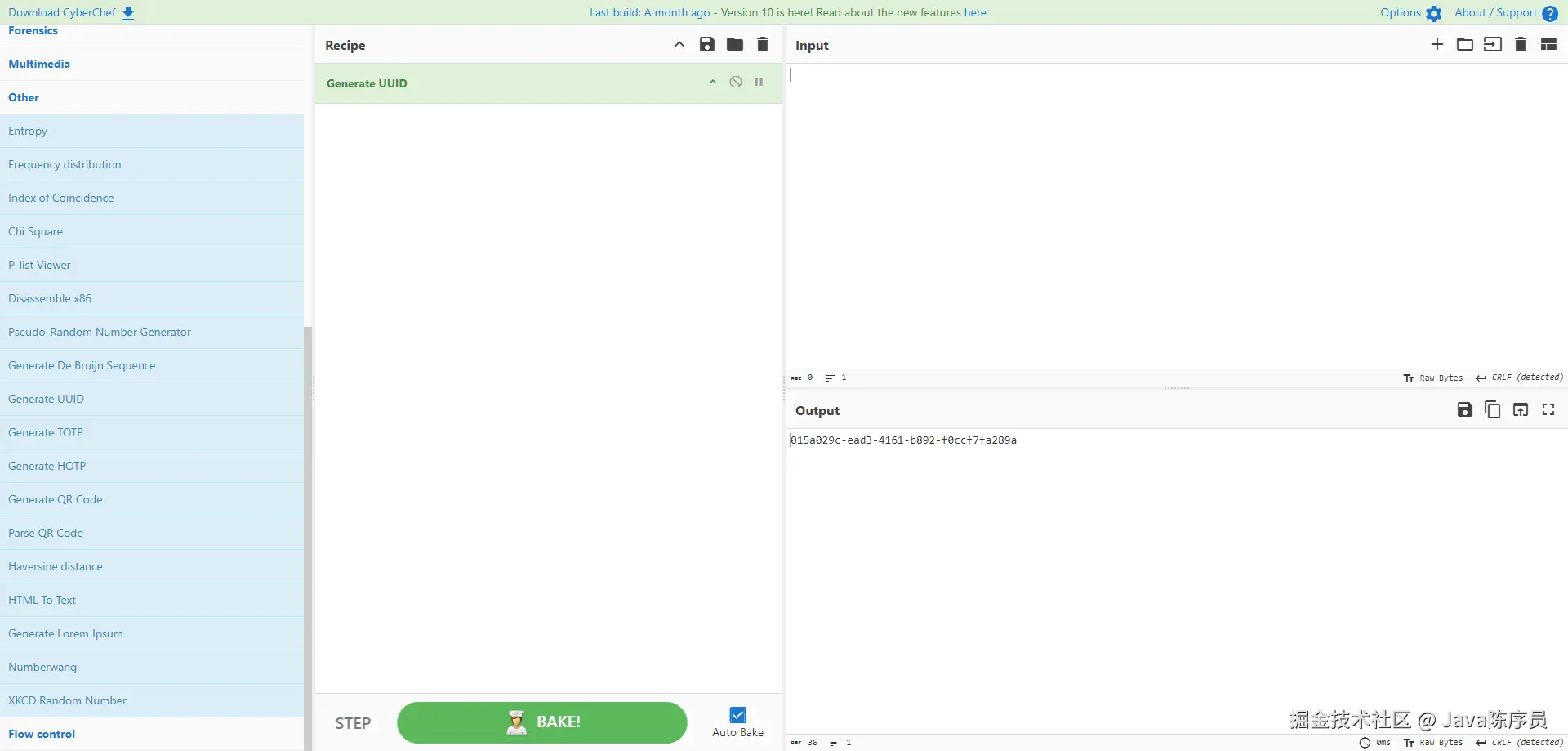Image resolution: width=1568 pixels, height=751 pixels.
Task: Open folder as input
Action: (1465, 45)
